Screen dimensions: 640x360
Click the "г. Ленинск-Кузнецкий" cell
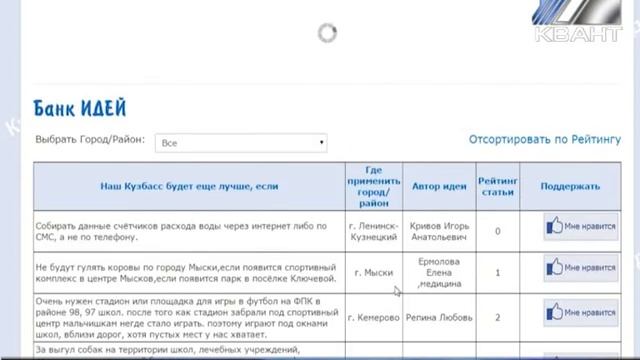pos(373,231)
